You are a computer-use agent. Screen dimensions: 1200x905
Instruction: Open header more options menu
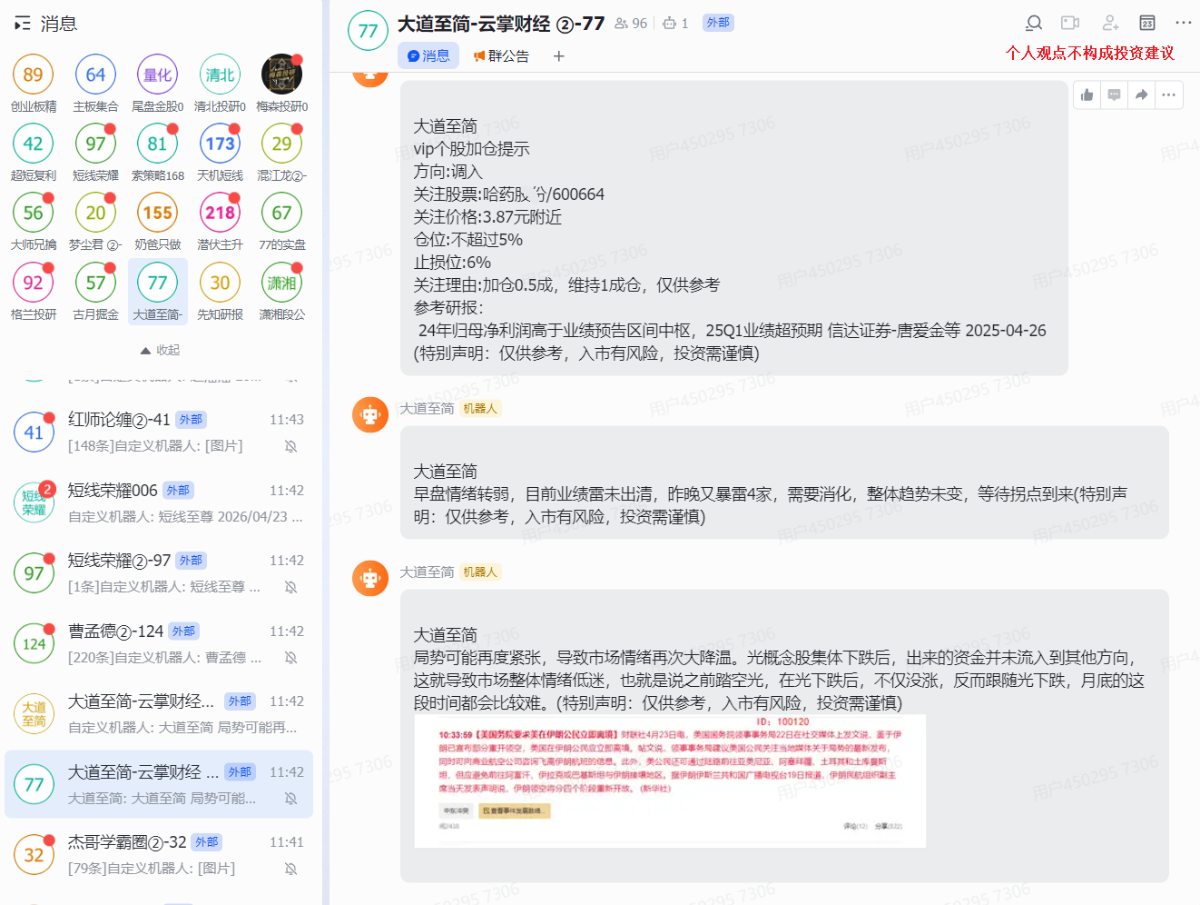[x=1184, y=23]
